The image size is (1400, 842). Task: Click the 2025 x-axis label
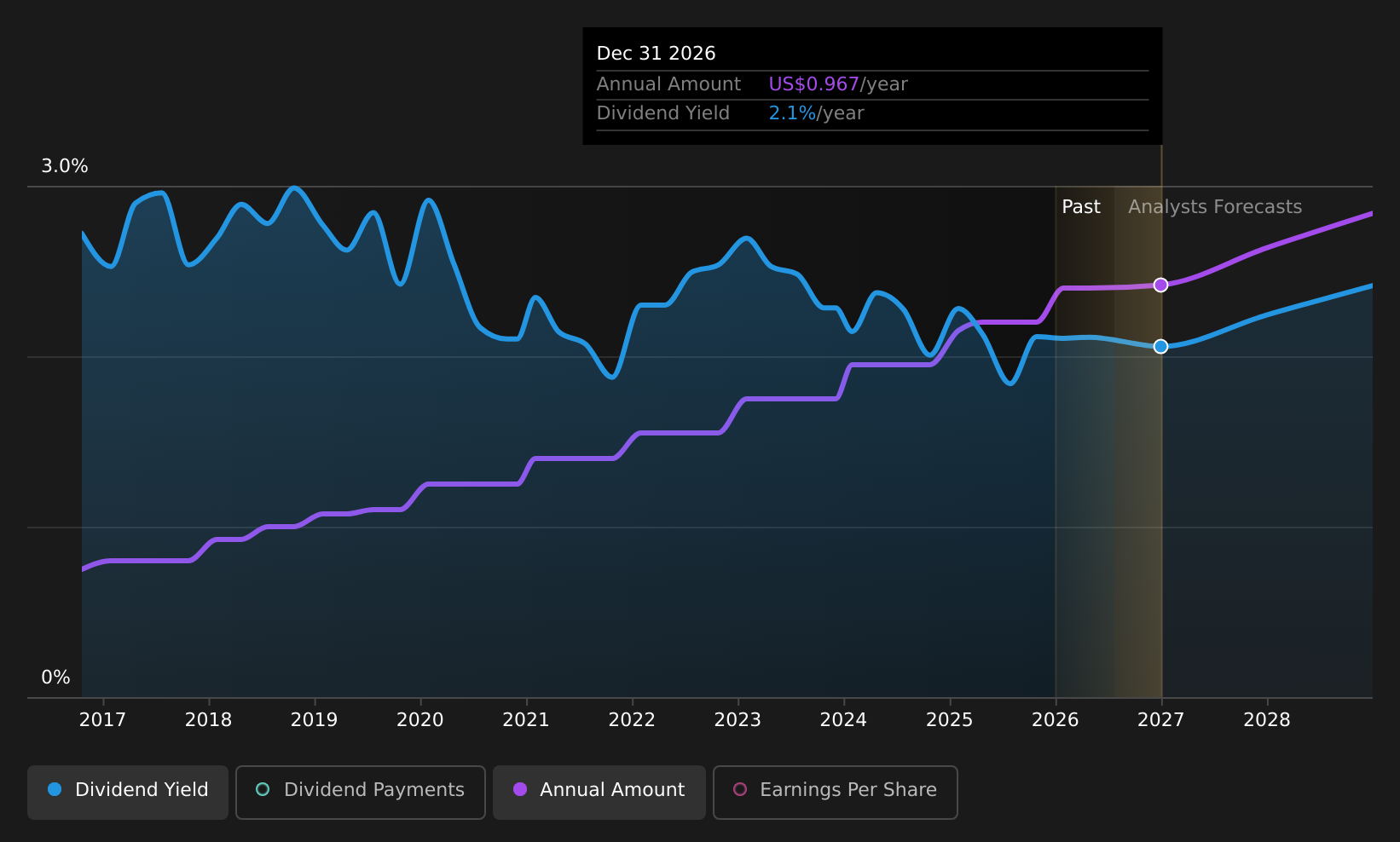[949, 720]
